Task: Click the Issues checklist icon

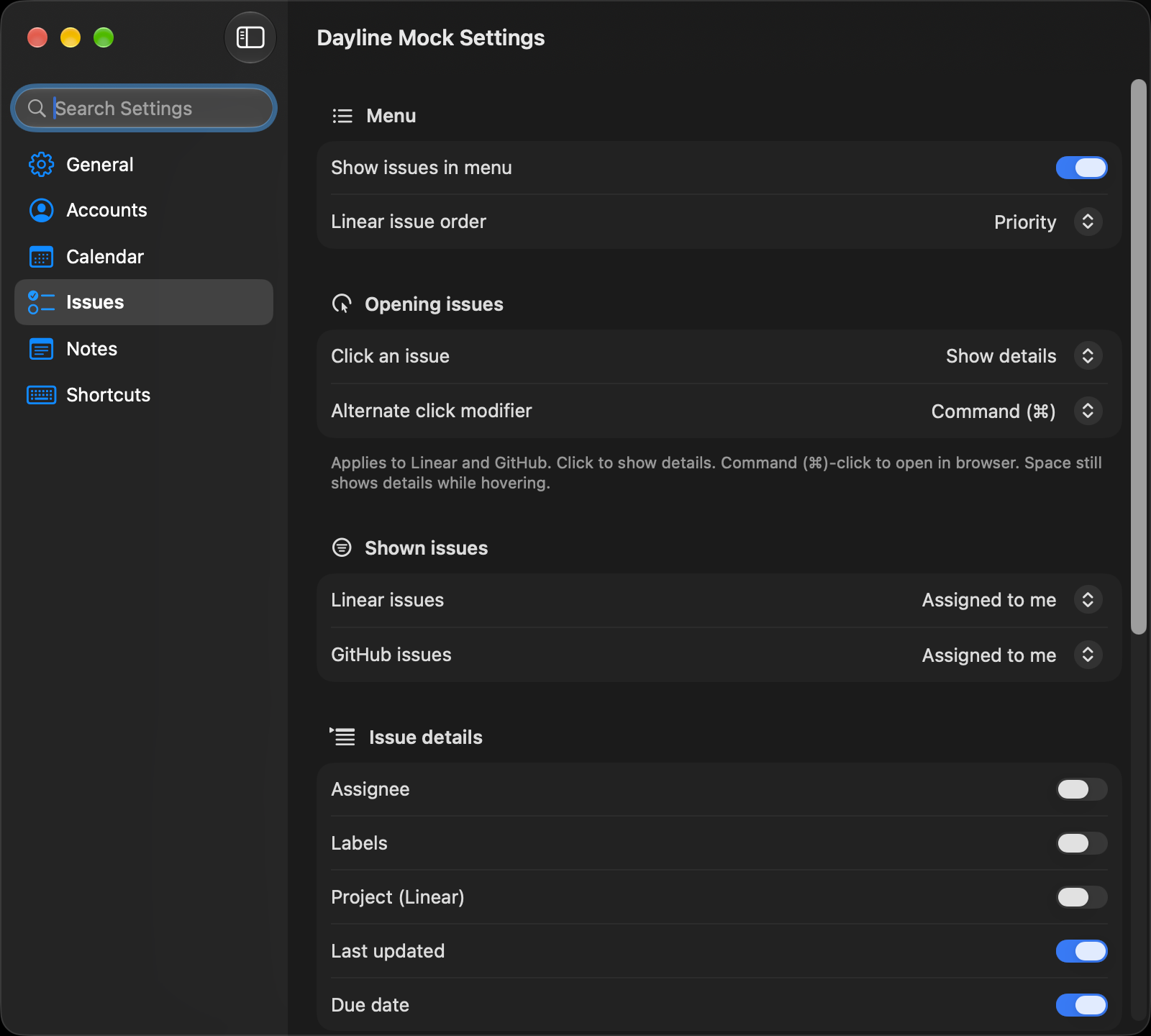Action: coord(41,302)
